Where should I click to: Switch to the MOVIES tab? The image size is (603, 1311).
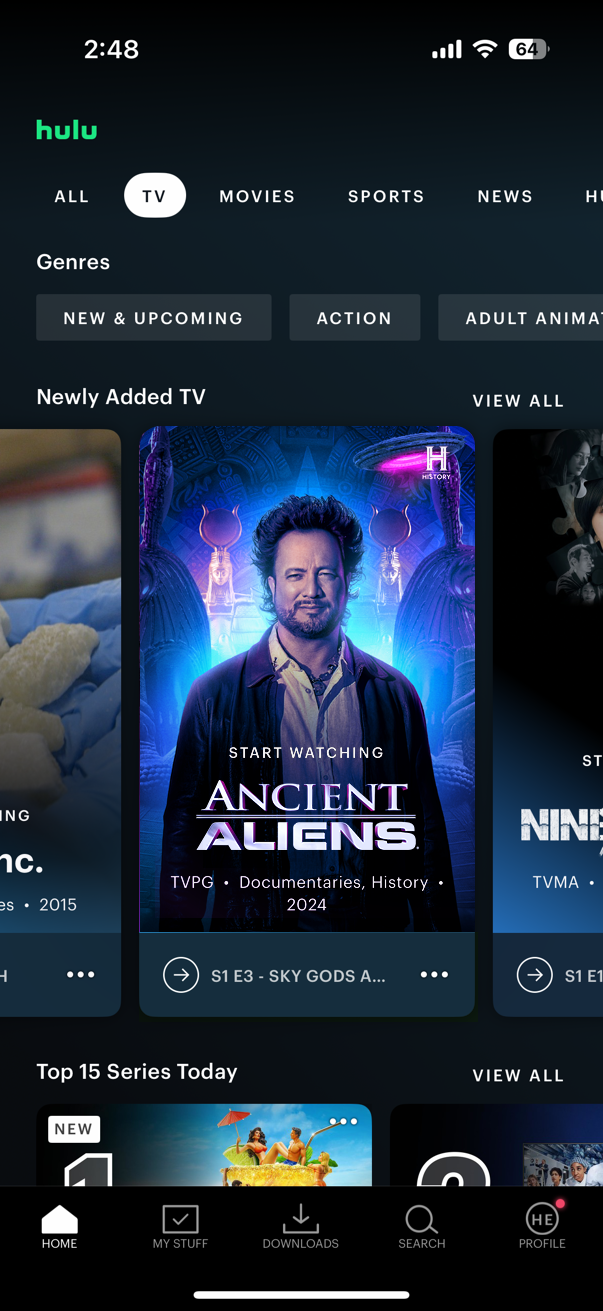point(257,196)
